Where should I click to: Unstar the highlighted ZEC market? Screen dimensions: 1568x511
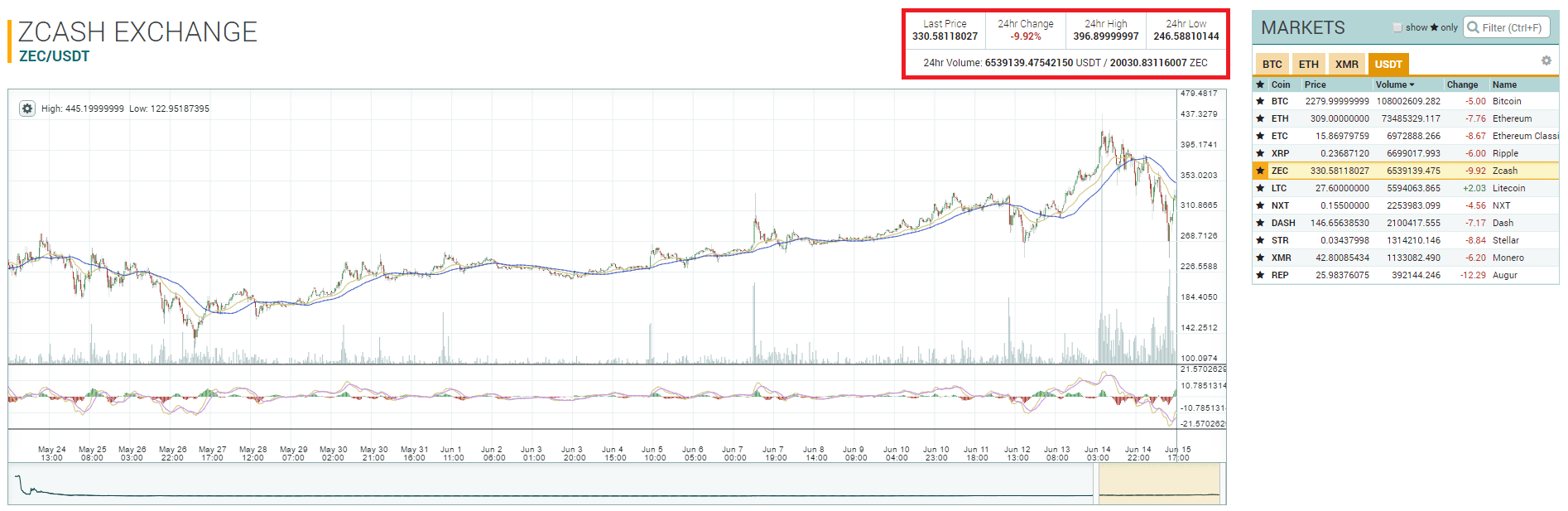pyautogui.click(x=1260, y=171)
